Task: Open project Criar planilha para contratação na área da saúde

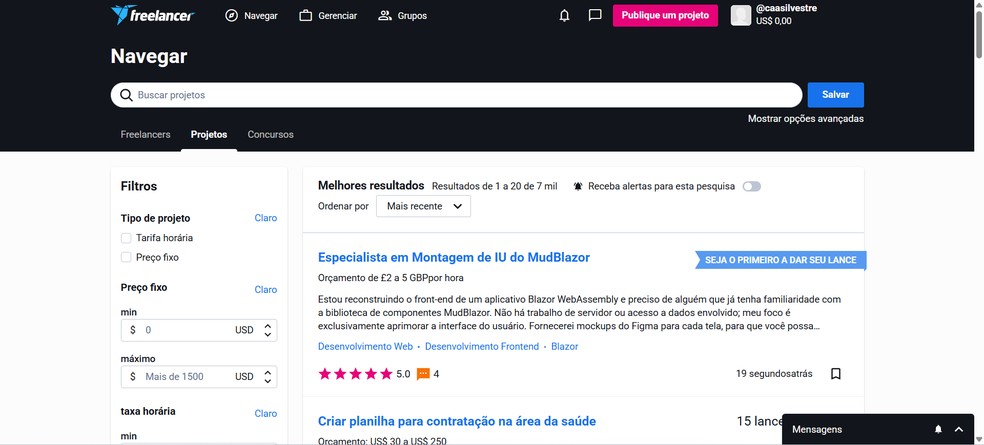Action: [457, 421]
